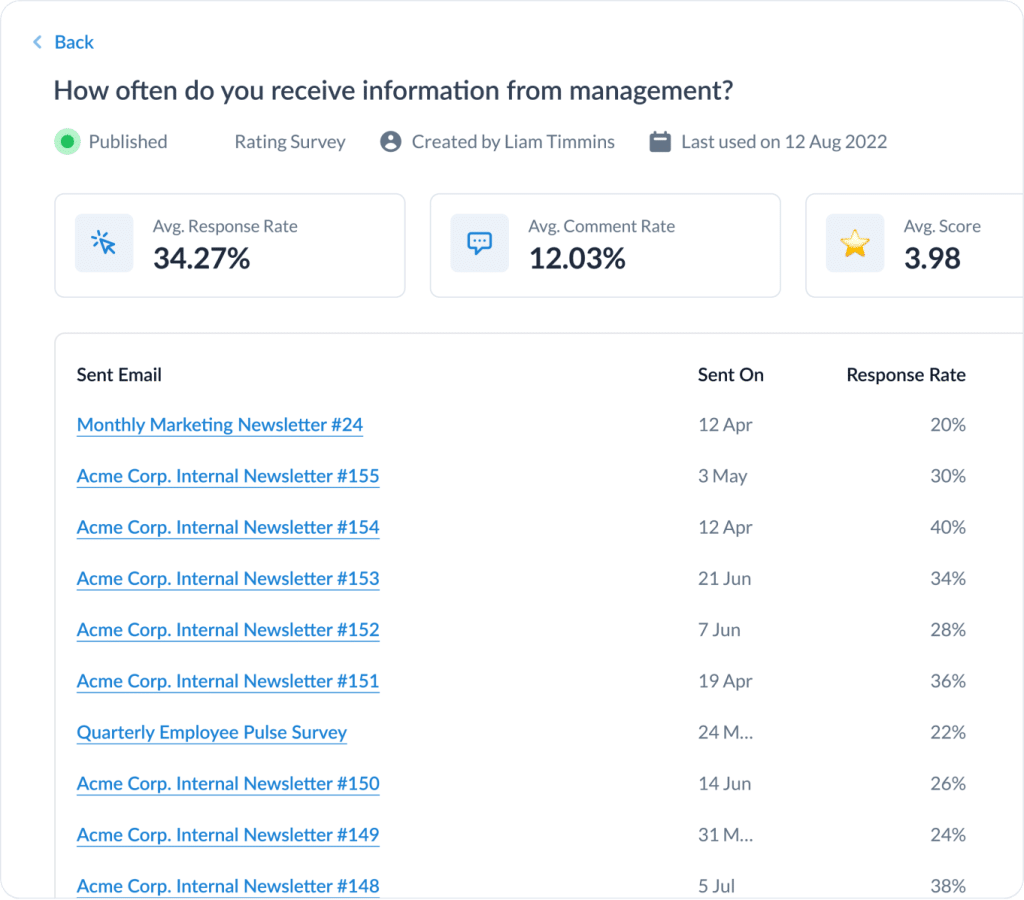Click the back chevron icon beside "Back"
Viewport: 1024px width, 900px height.
coord(35,42)
